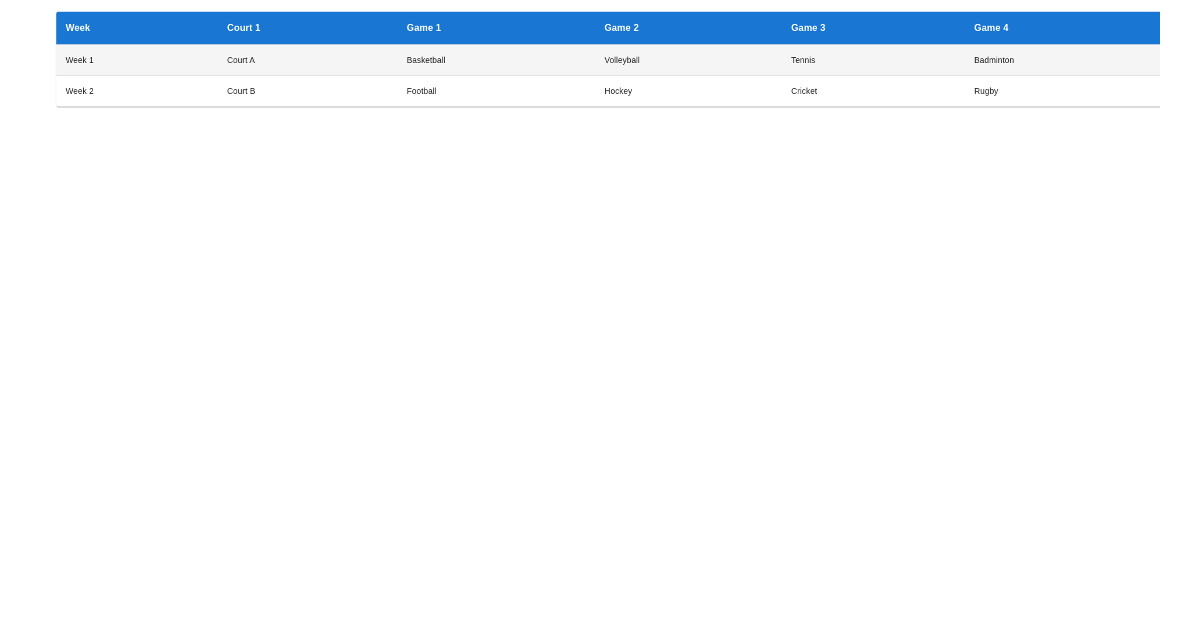The height and width of the screenshot is (630, 1200).
Task: Click the Game 2 column header
Action: click(x=621, y=27)
